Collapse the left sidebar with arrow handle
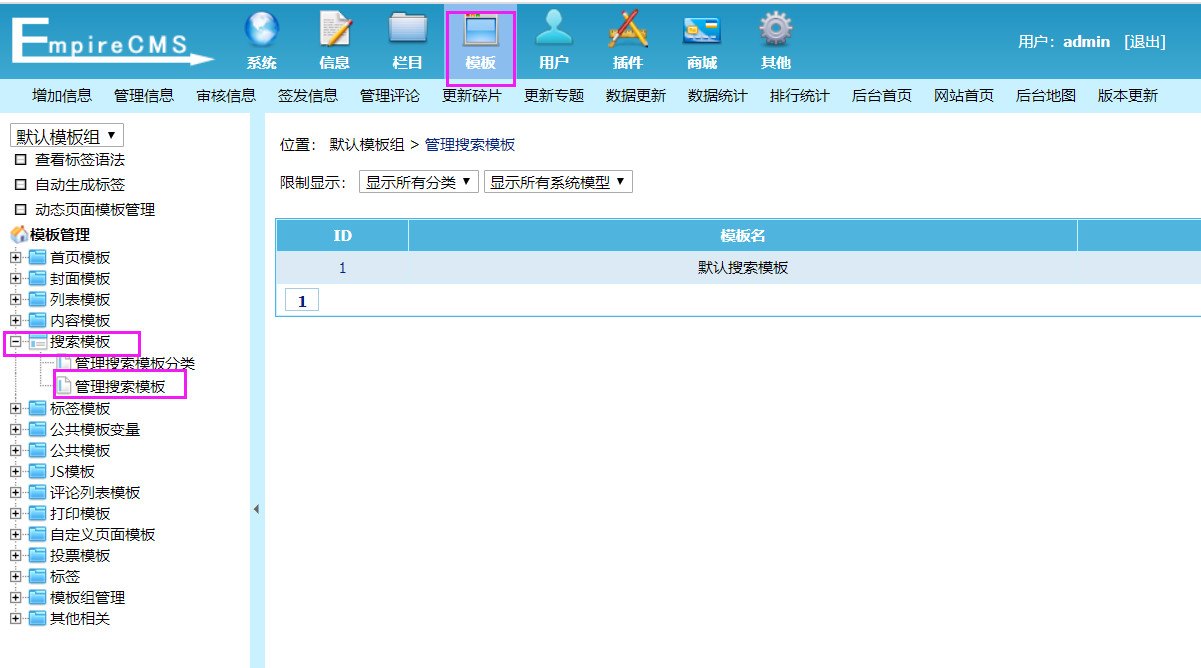Screen dimensions: 1201x668 256,509
